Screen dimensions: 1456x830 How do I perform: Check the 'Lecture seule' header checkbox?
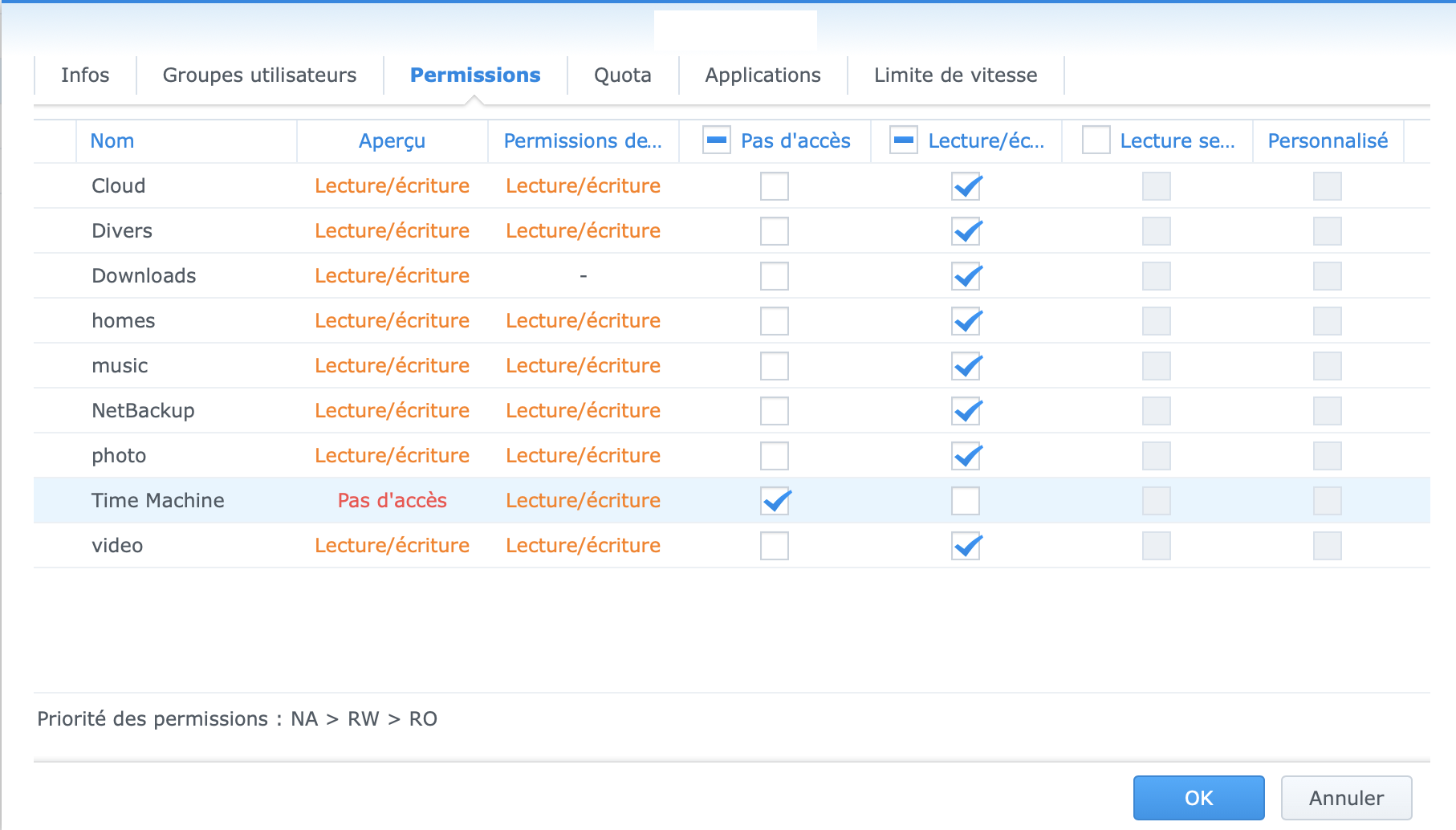click(x=1096, y=140)
